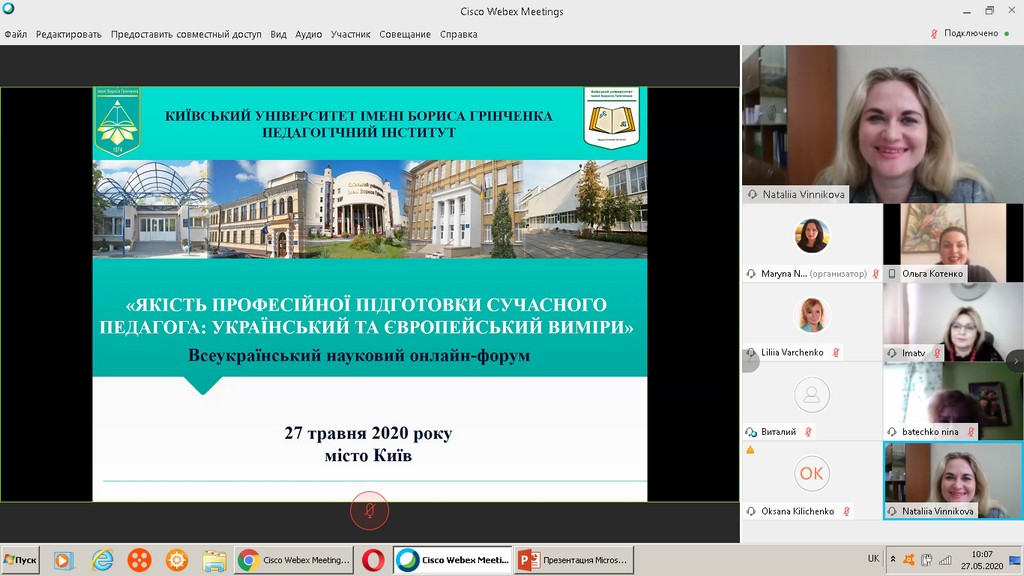The width and height of the screenshot is (1024, 576).
Task: Open Opera browser from the taskbar
Action: click(x=372, y=562)
